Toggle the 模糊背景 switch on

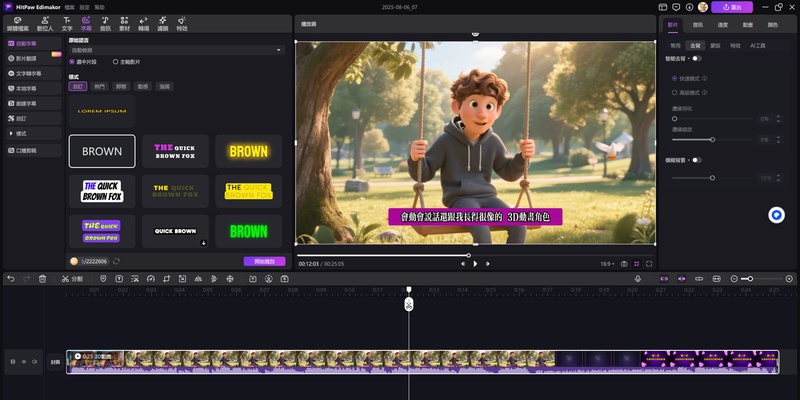tap(697, 160)
